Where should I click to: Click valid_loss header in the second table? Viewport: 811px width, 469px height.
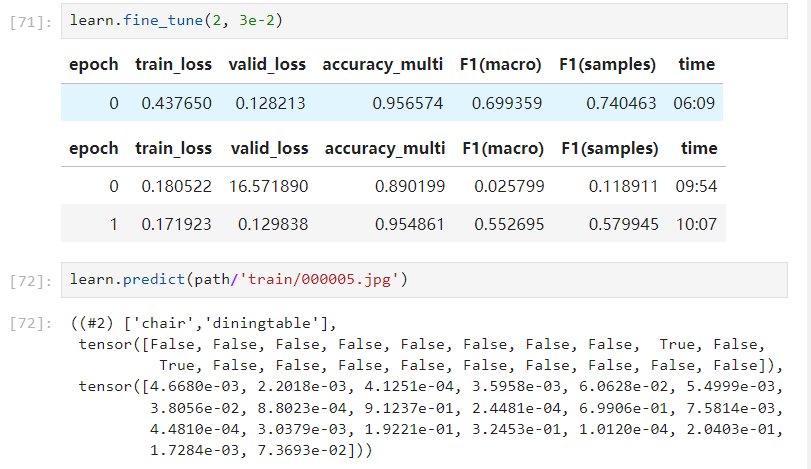269,148
